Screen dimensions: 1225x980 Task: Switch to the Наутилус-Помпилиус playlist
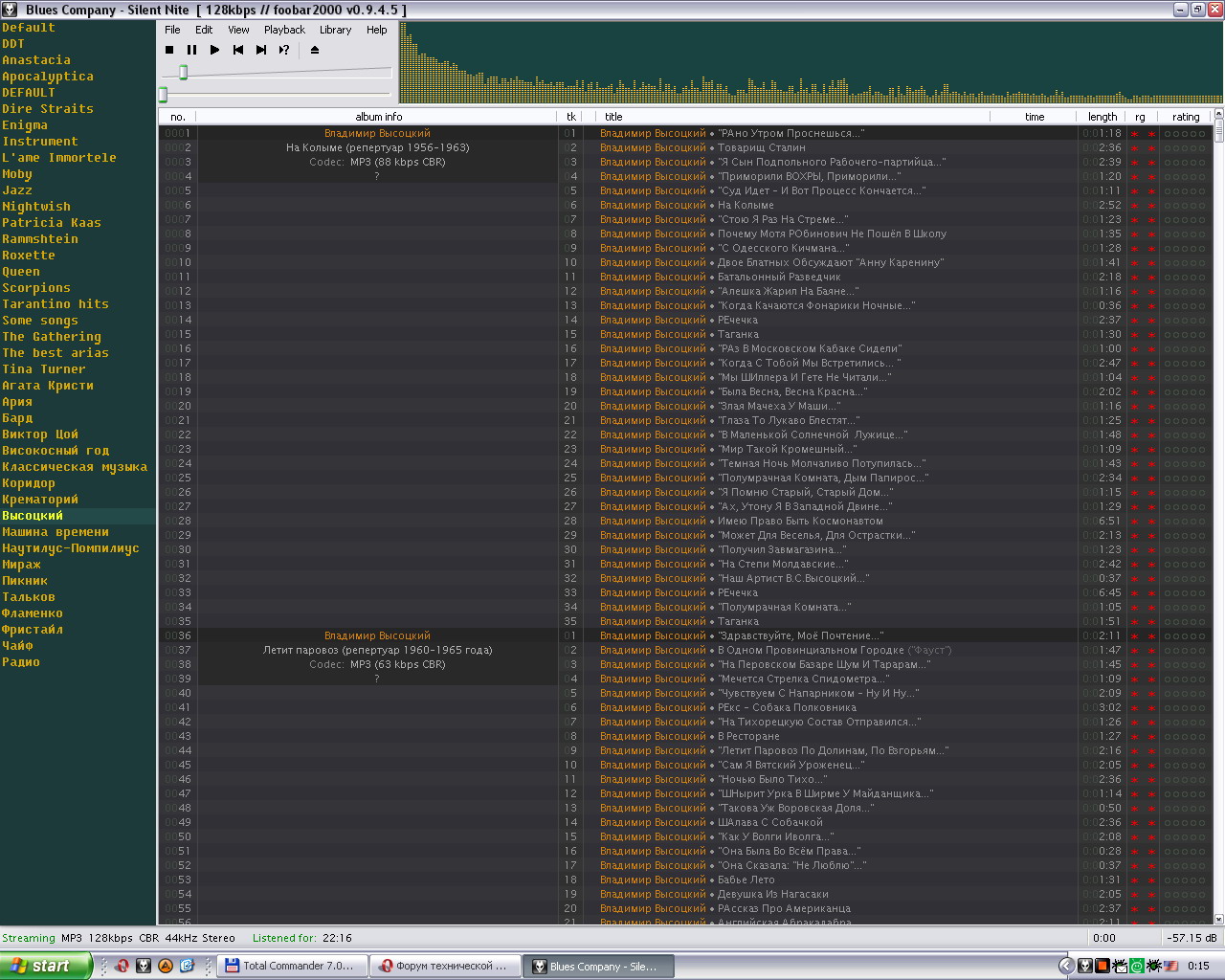71,548
